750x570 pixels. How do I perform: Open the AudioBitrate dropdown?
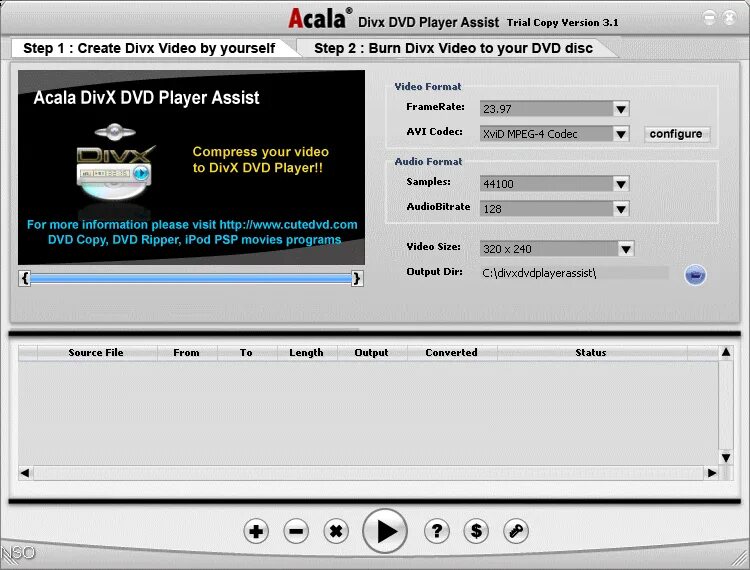(621, 209)
